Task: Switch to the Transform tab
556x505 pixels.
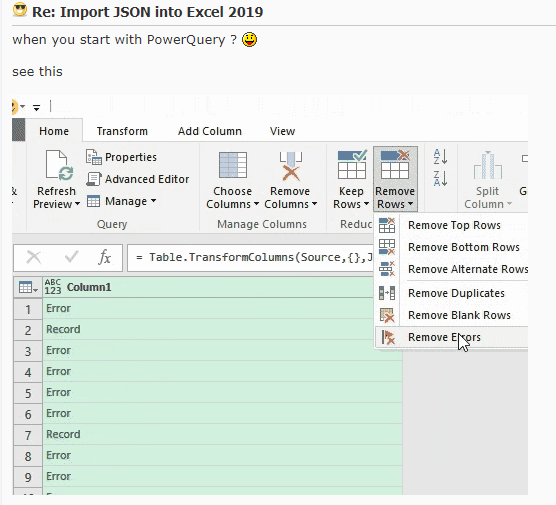Action: tap(122, 131)
